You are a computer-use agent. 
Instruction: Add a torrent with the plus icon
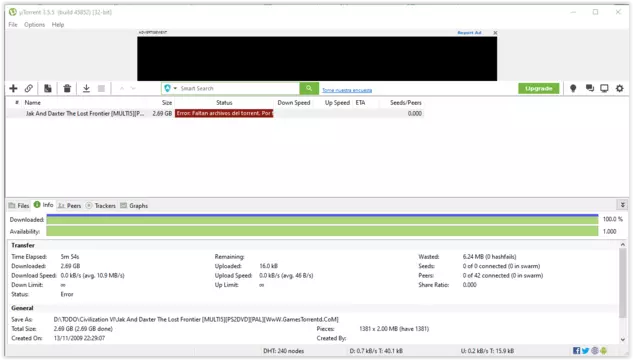pyautogui.click(x=13, y=88)
